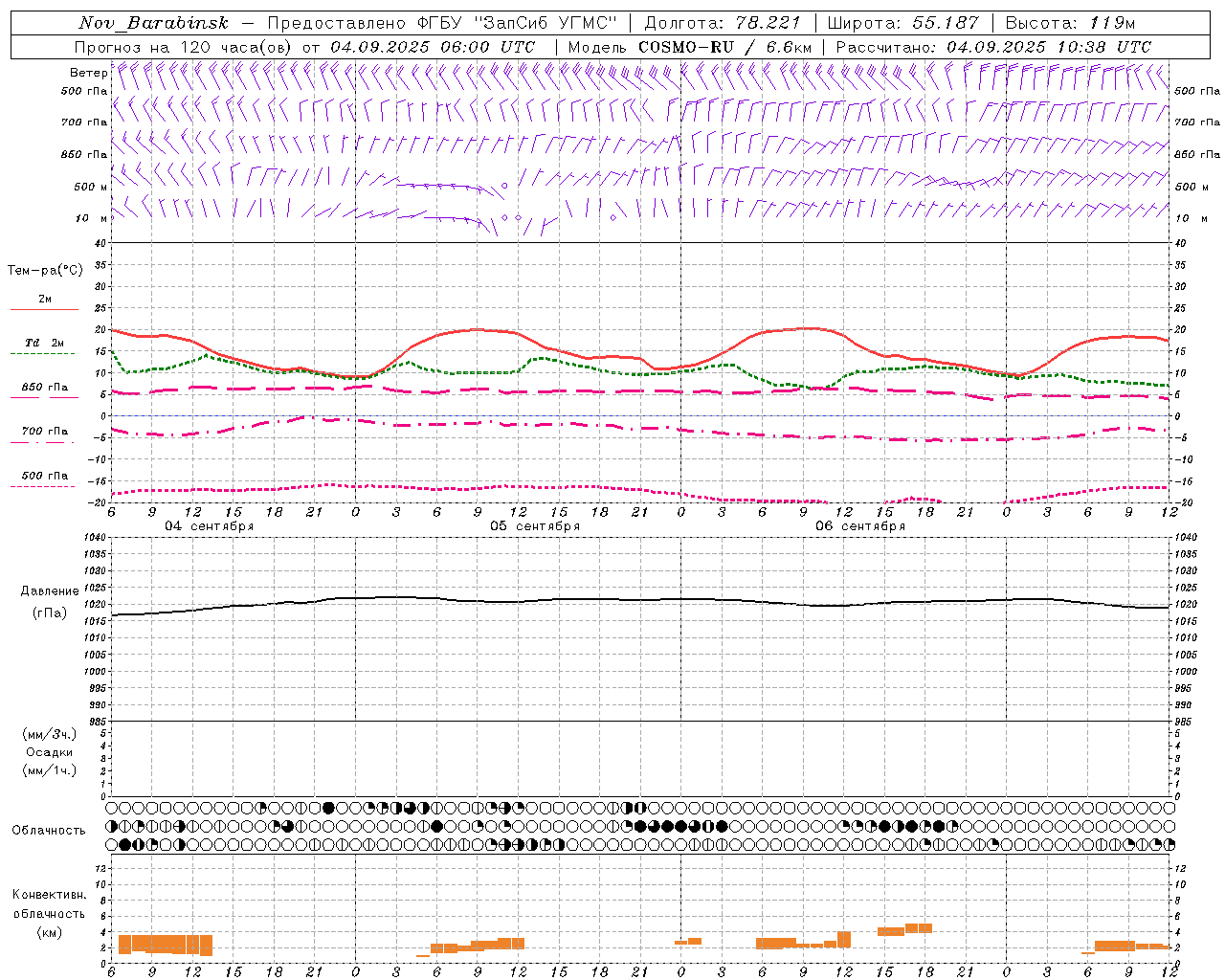Click 'Прогноз на 120 часа(ов)' forecast header
The image size is (1225, 980).
[x=184, y=47]
